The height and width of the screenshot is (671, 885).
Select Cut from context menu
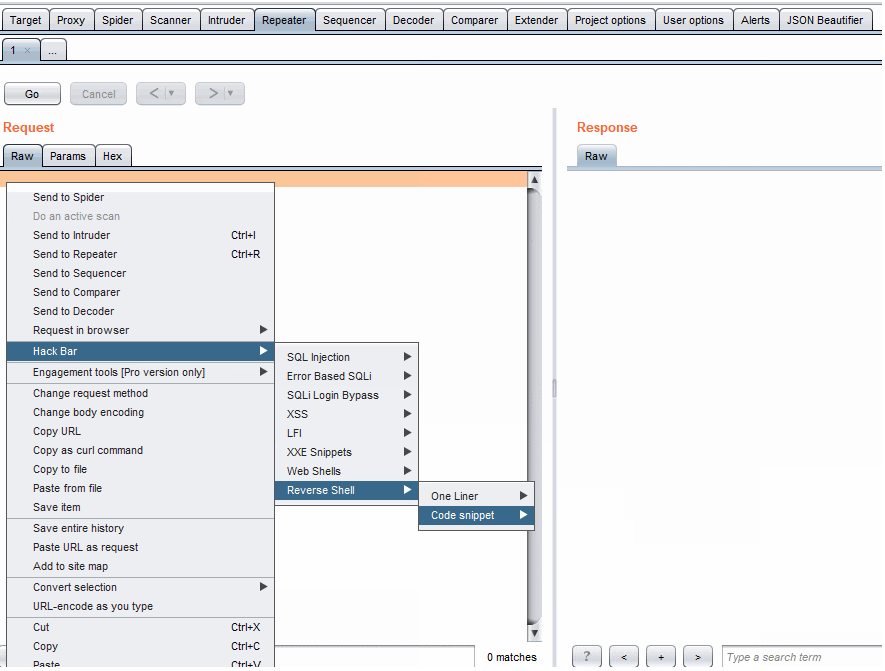coord(141,628)
